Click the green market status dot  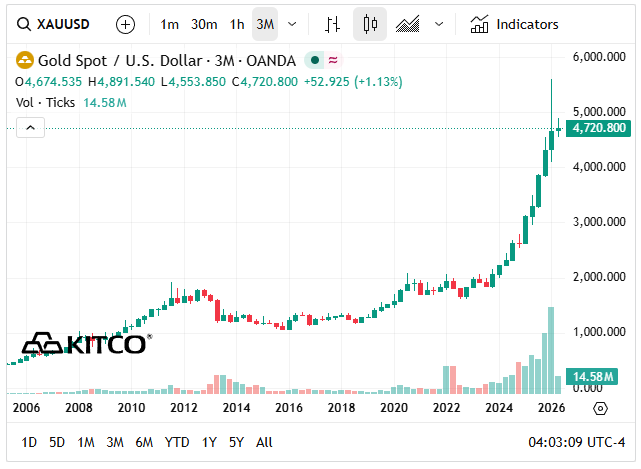(x=314, y=61)
